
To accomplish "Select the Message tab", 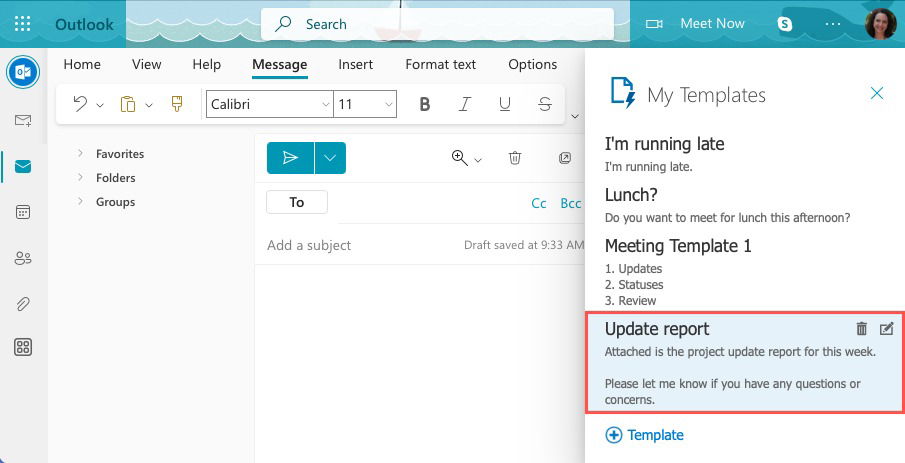I will (280, 64).
